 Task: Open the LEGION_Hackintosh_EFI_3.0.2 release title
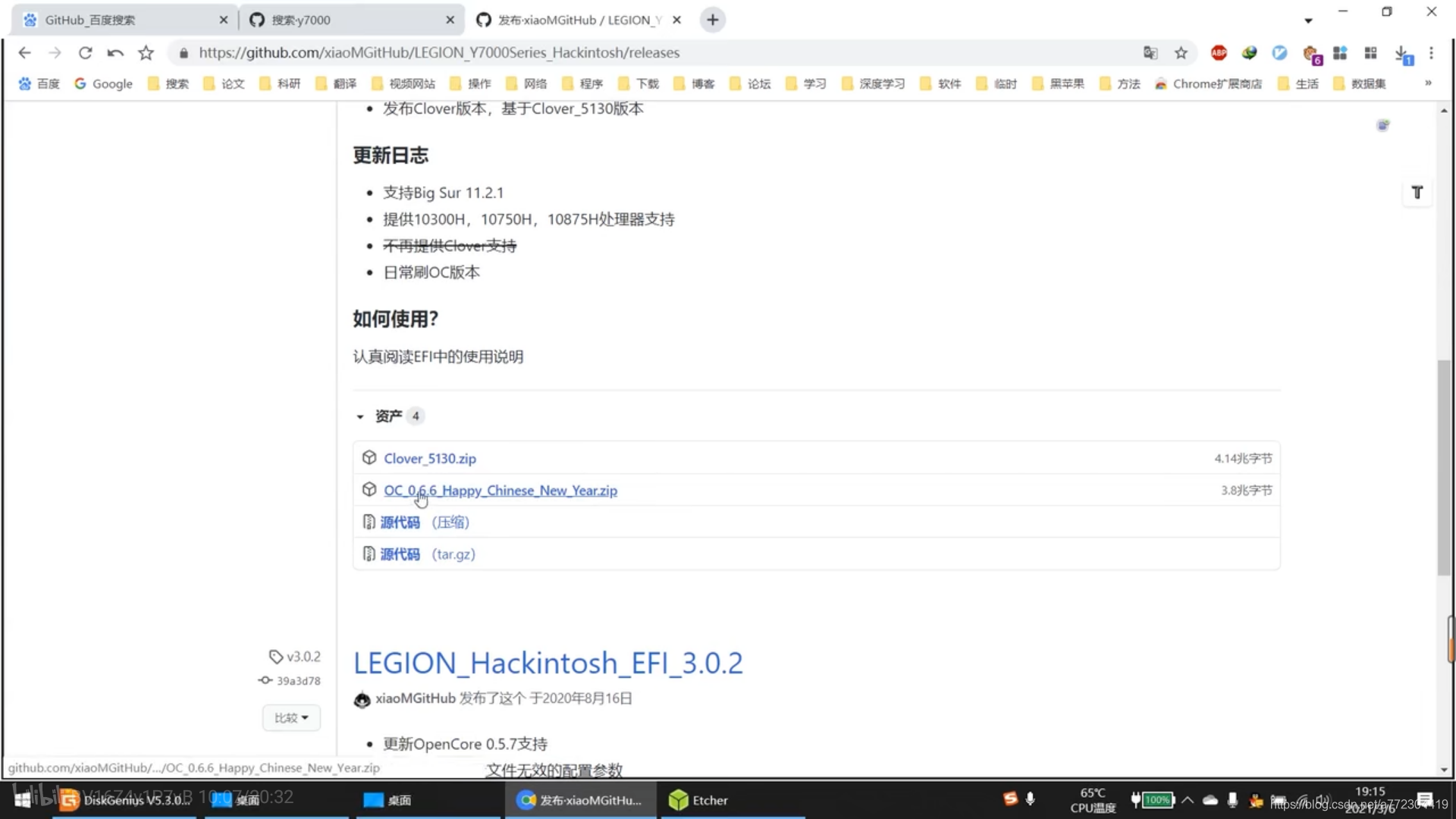pos(548,663)
